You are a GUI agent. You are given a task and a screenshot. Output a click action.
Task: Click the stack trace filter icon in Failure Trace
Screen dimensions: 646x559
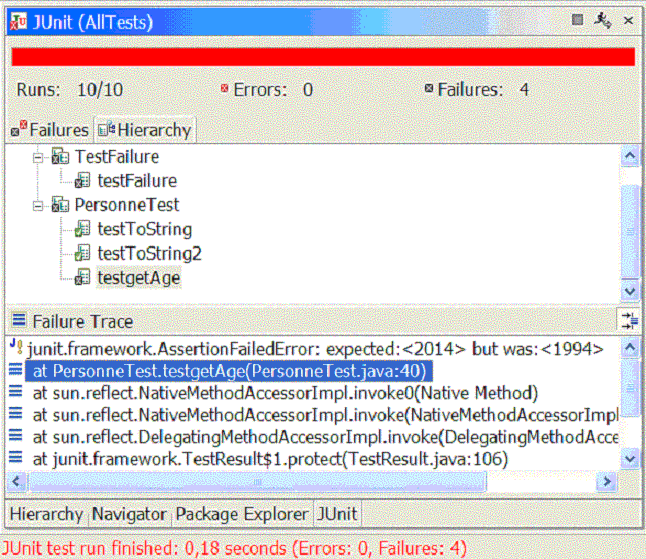[628, 320]
